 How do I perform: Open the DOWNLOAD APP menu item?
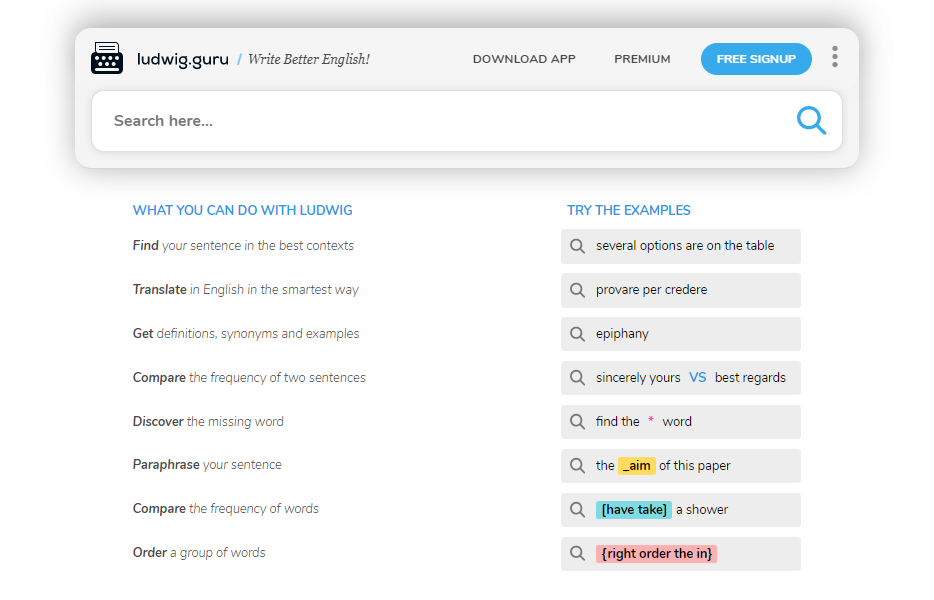524,59
